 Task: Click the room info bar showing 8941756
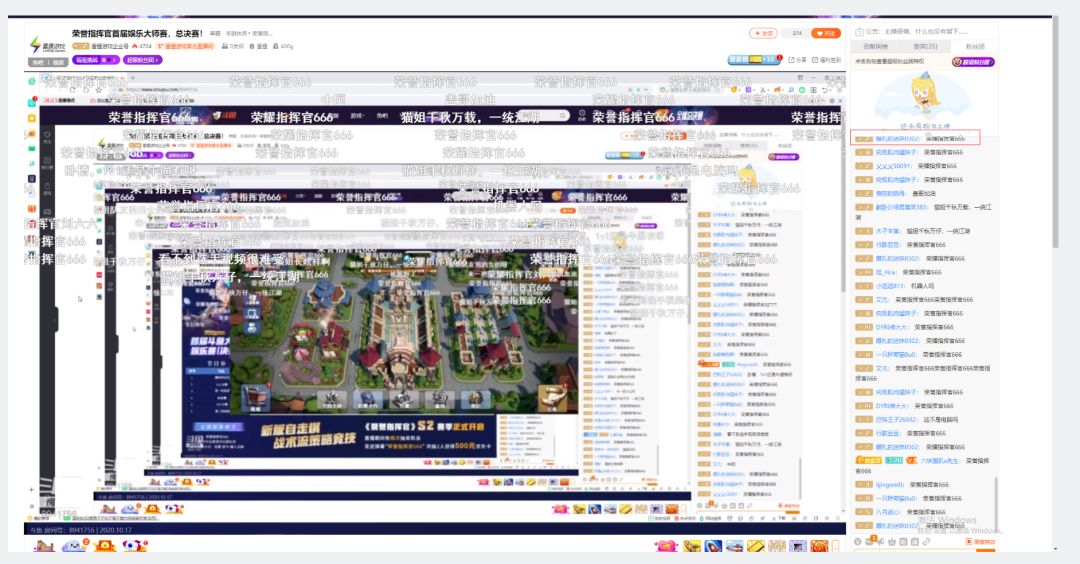pyautogui.click(x=435, y=530)
